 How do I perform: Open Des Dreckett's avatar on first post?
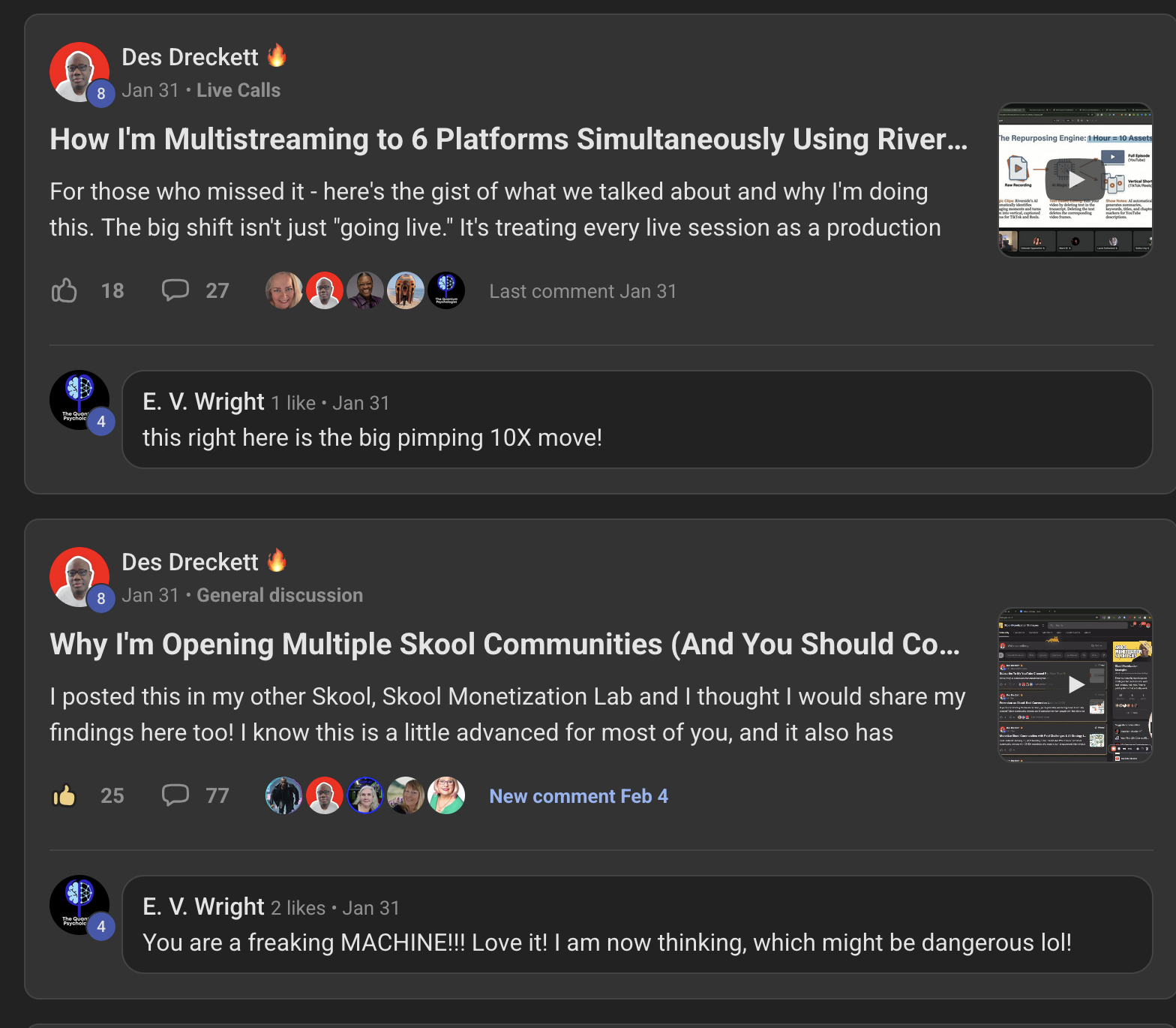tap(79, 72)
